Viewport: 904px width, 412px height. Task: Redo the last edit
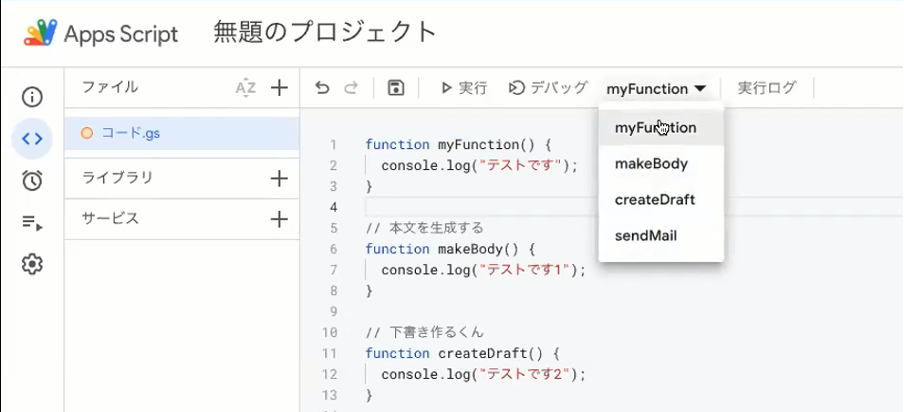351,88
